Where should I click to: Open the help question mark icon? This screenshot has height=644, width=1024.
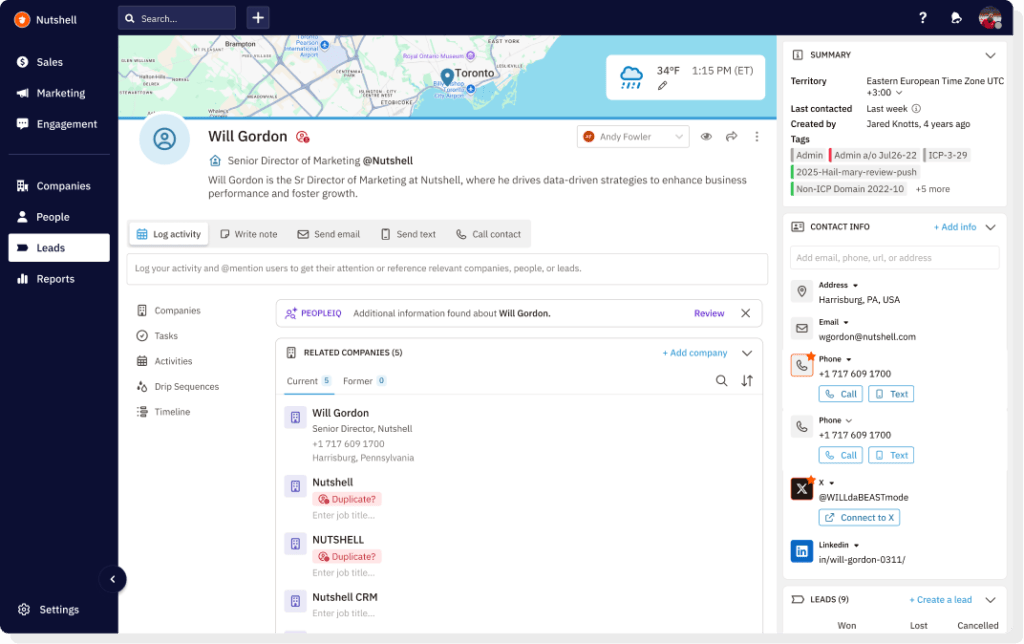pyautogui.click(x=922, y=18)
